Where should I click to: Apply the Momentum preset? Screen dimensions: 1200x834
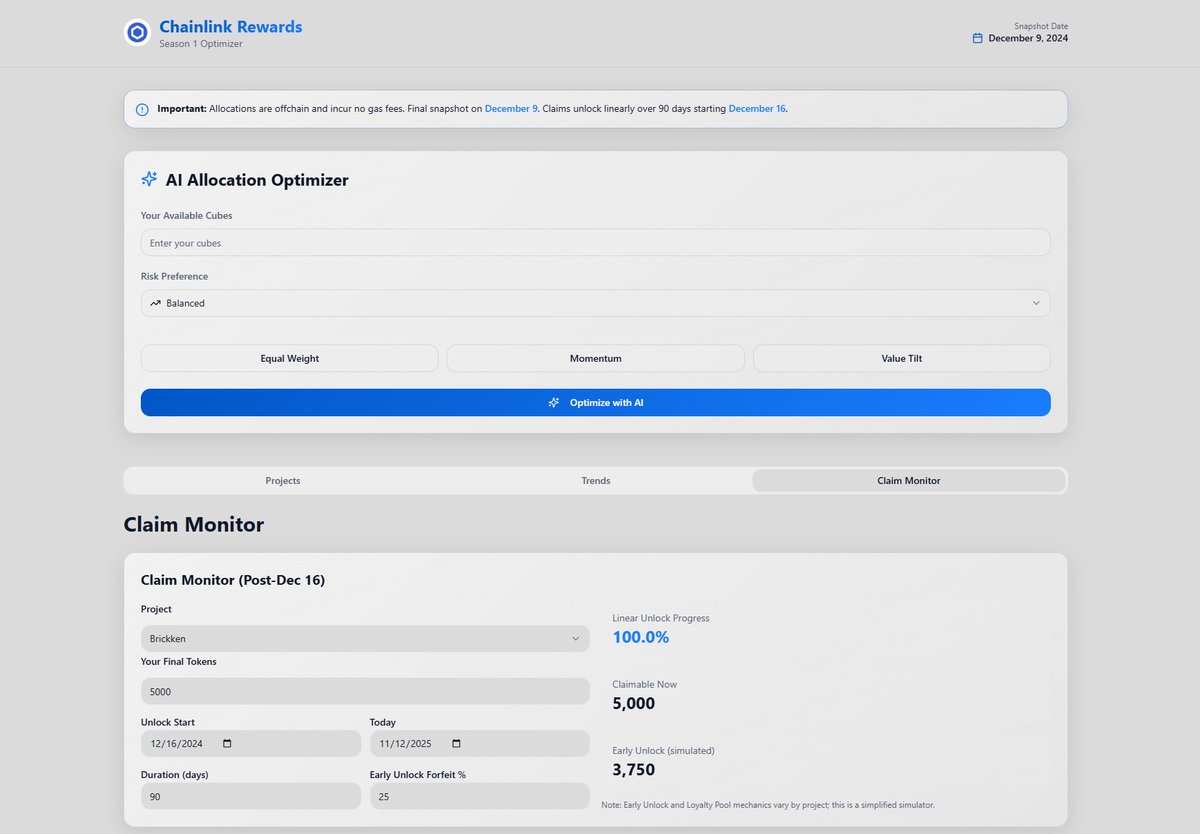(x=596, y=358)
